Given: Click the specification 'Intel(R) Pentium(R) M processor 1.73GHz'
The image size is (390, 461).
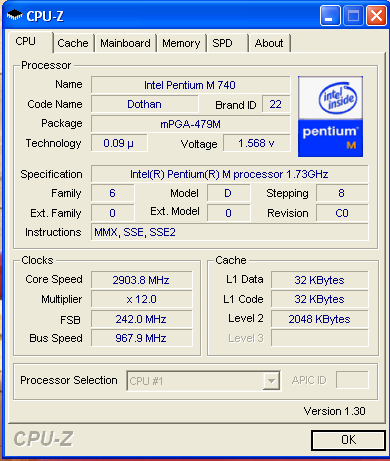Looking at the screenshot, I should pos(229,174).
